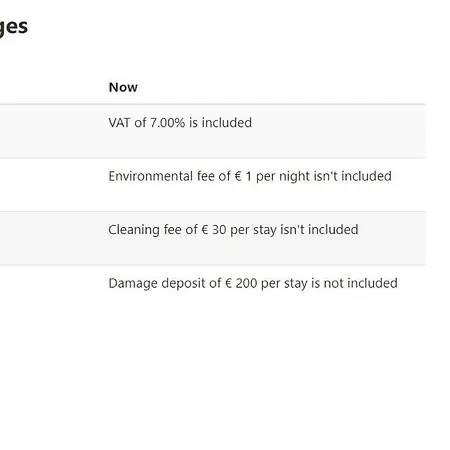
Task: Select the "VAT of 7.00% is included" text
Action: (x=180, y=123)
